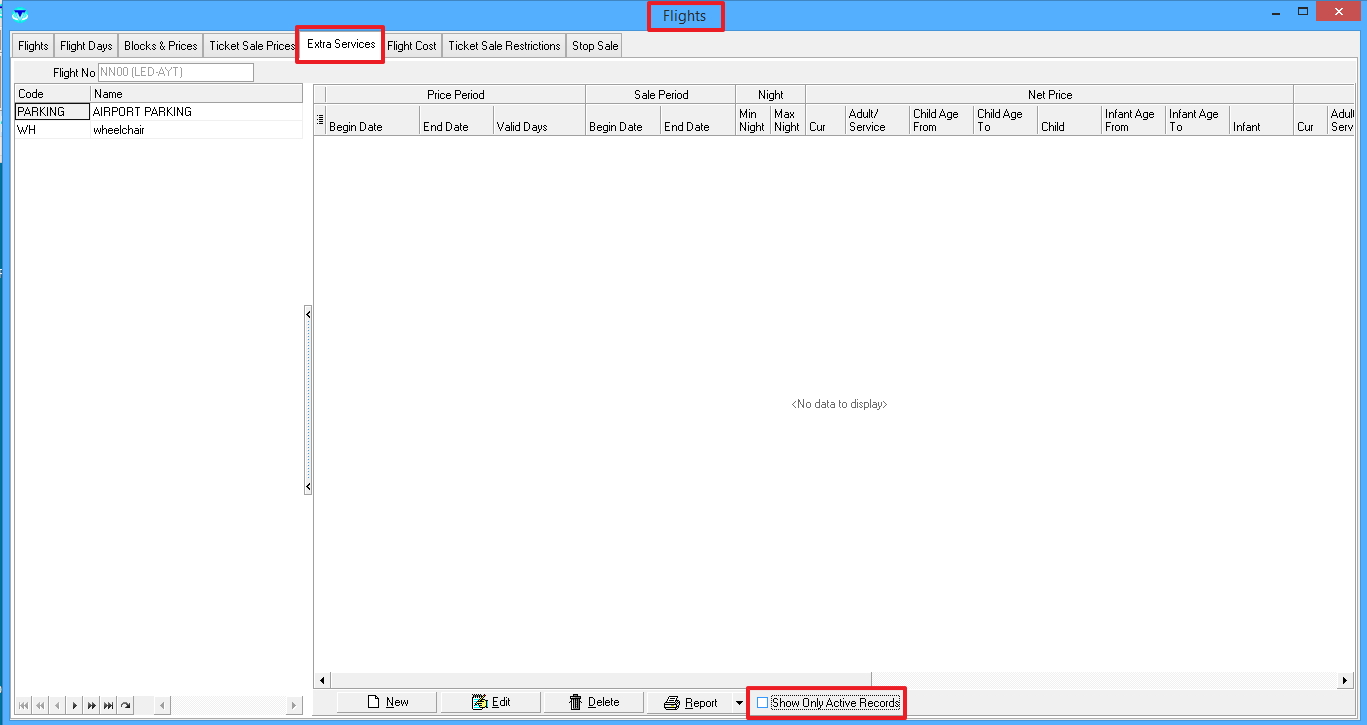Click the previous page navigator arrow

coord(40,706)
